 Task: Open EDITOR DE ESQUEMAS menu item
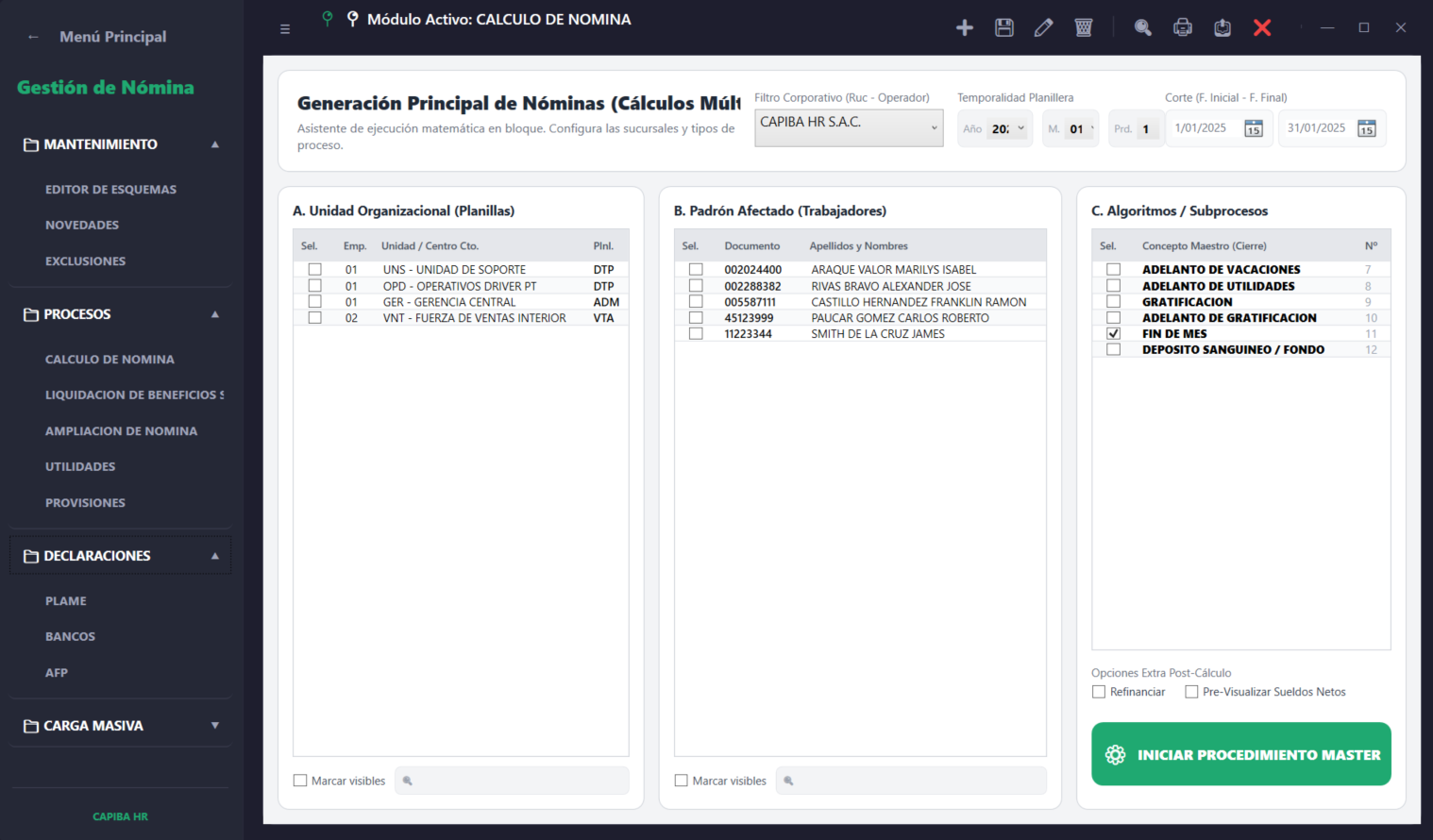111,190
